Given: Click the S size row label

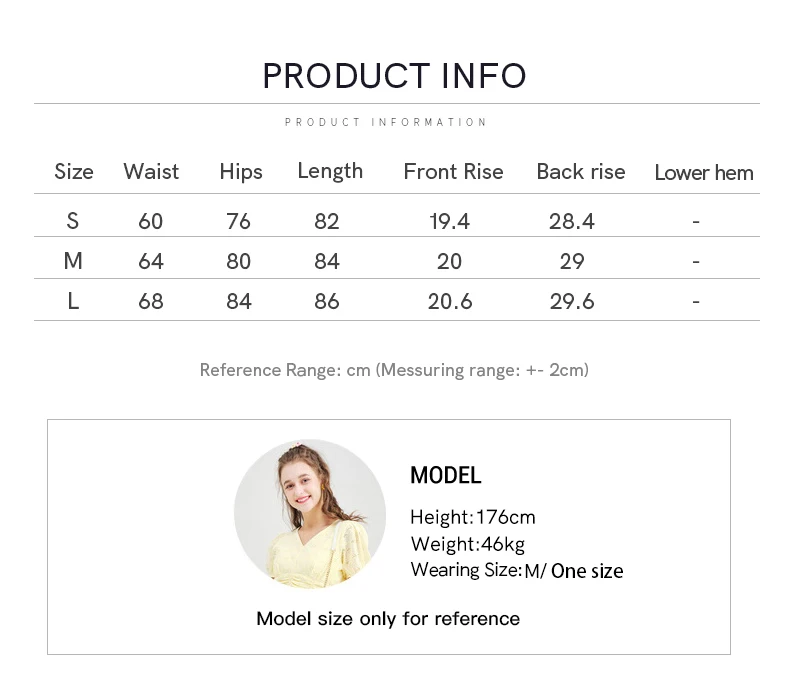Looking at the screenshot, I should click(x=73, y=221).
